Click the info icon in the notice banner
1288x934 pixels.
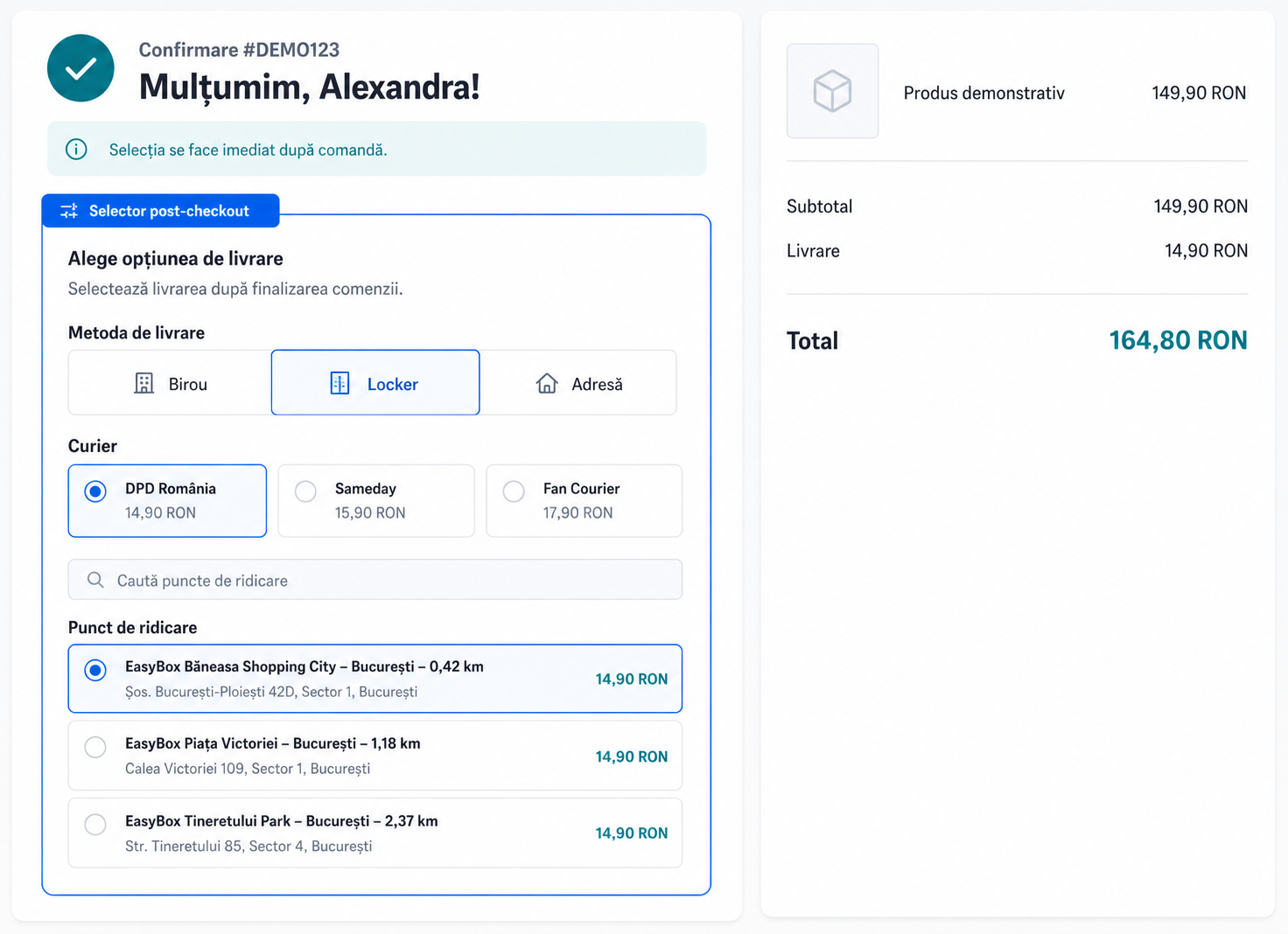click(x=77, y=150)
